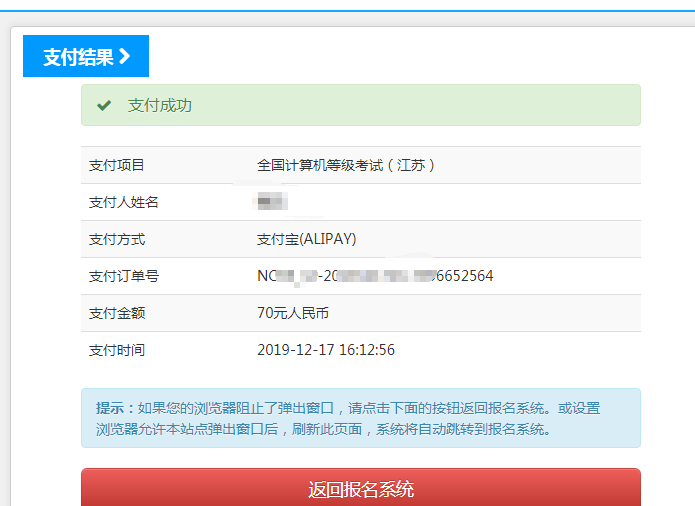The width and height of the screenshot is (695, 506).
Task: Click the 支付时间 row label
Action: [x=117, y=350]
